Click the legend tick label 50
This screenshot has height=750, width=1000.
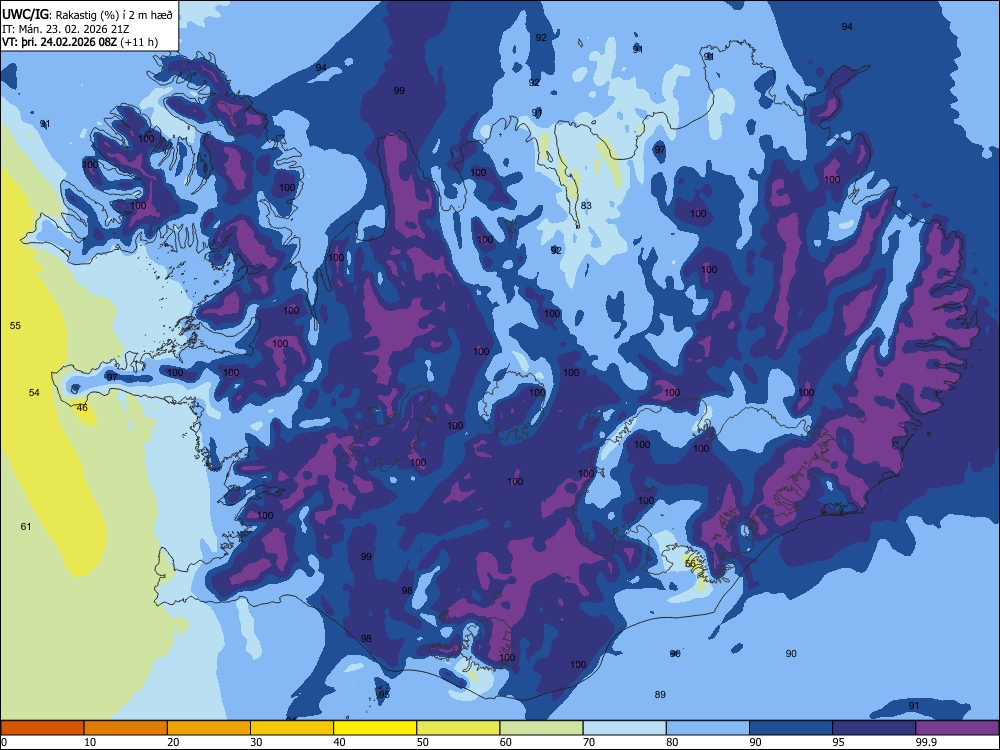click(x=423, y=742)
